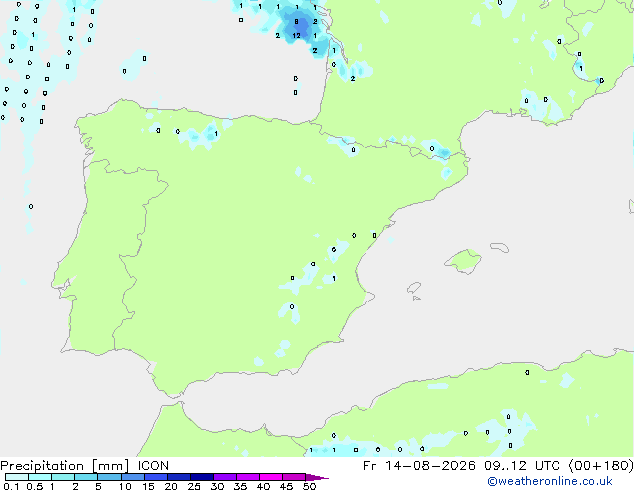Click the legend label '25'
This screenshot has height=490, width=634.
click(194, 486)
